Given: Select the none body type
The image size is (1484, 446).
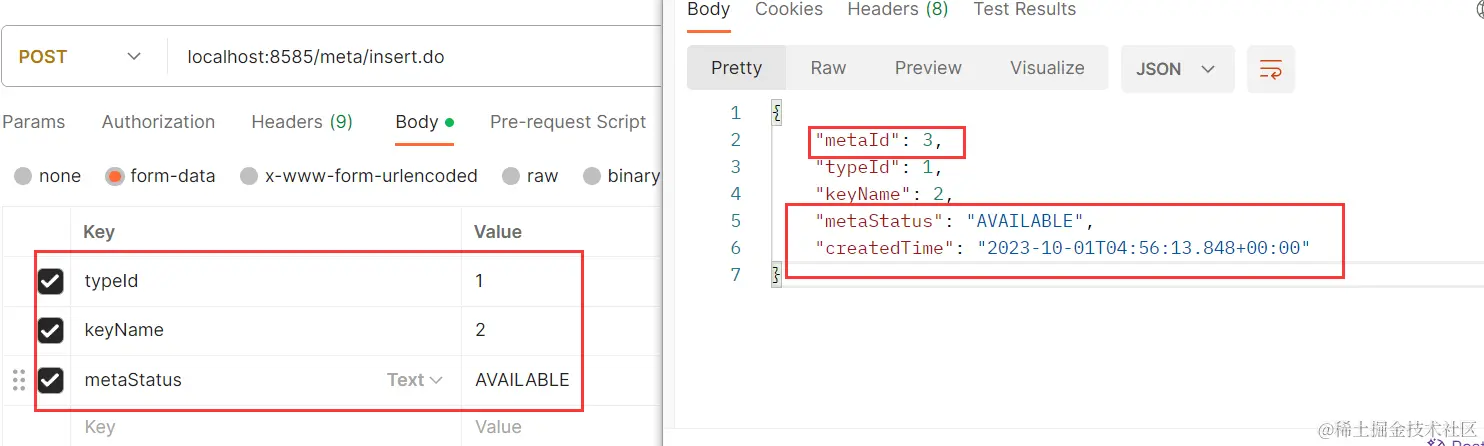Looking at the screenshot, I should tap(47, 176).
